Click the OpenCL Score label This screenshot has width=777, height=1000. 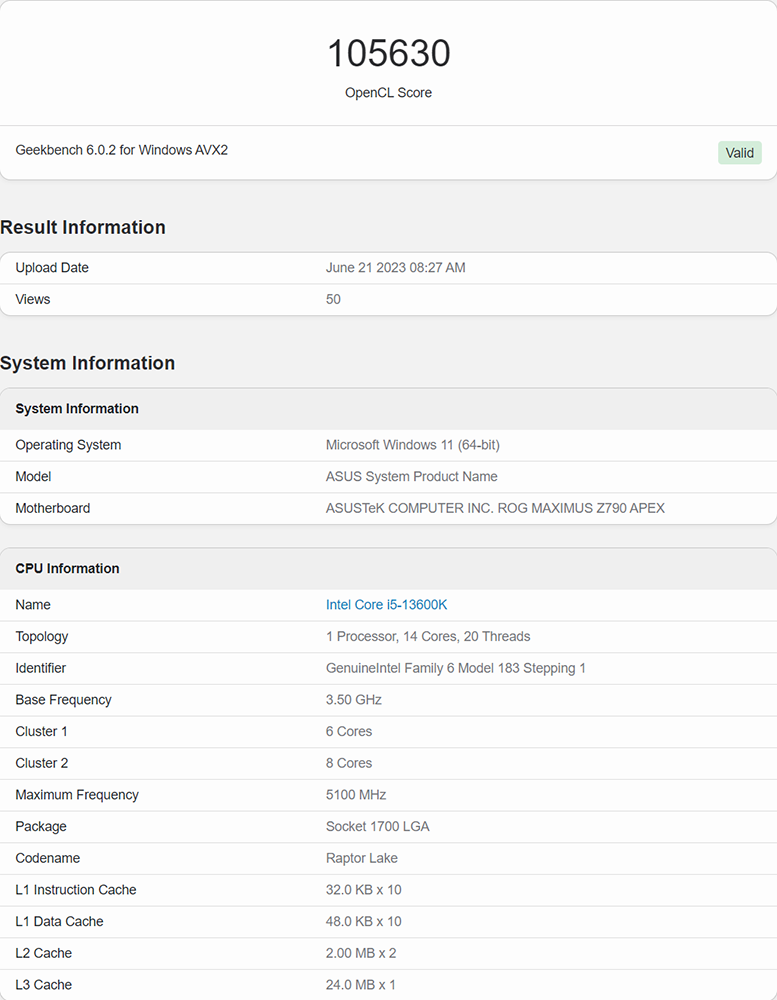[388, 93]
